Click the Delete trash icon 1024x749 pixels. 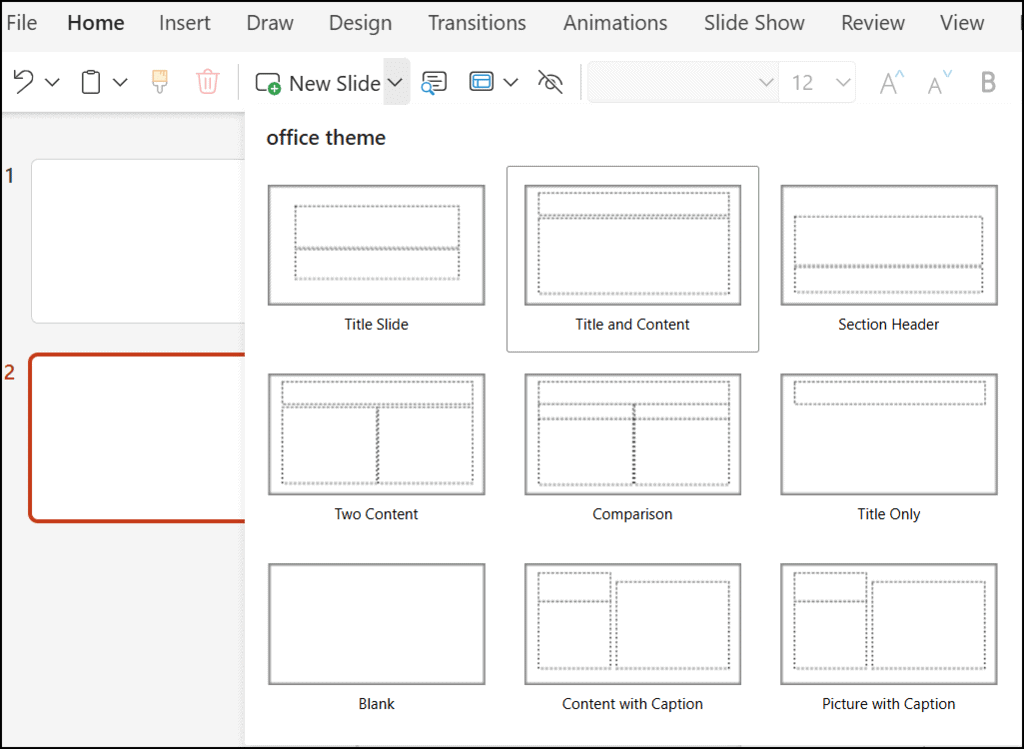(207, 82)
